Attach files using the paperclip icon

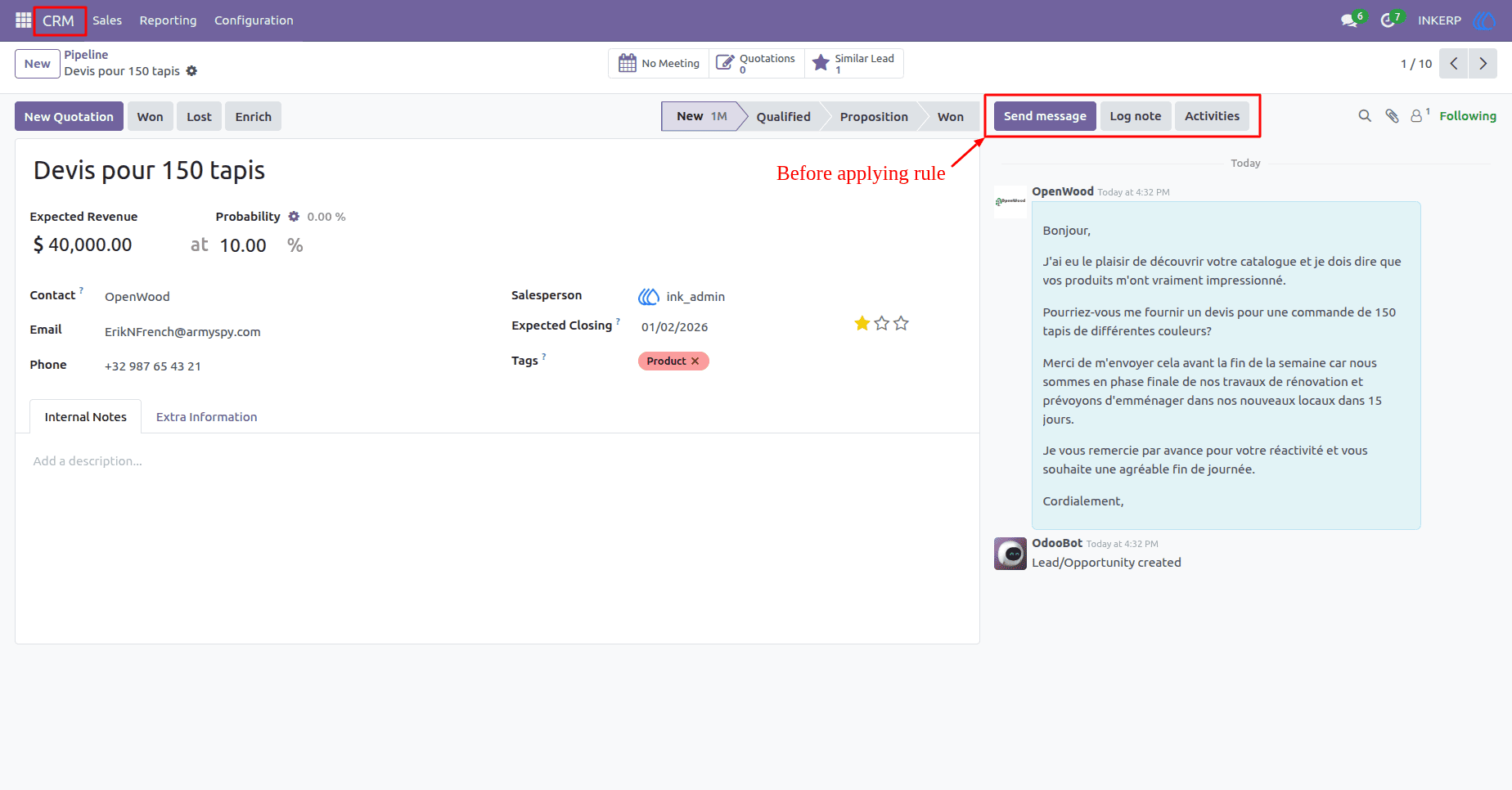coord(1392,116)
